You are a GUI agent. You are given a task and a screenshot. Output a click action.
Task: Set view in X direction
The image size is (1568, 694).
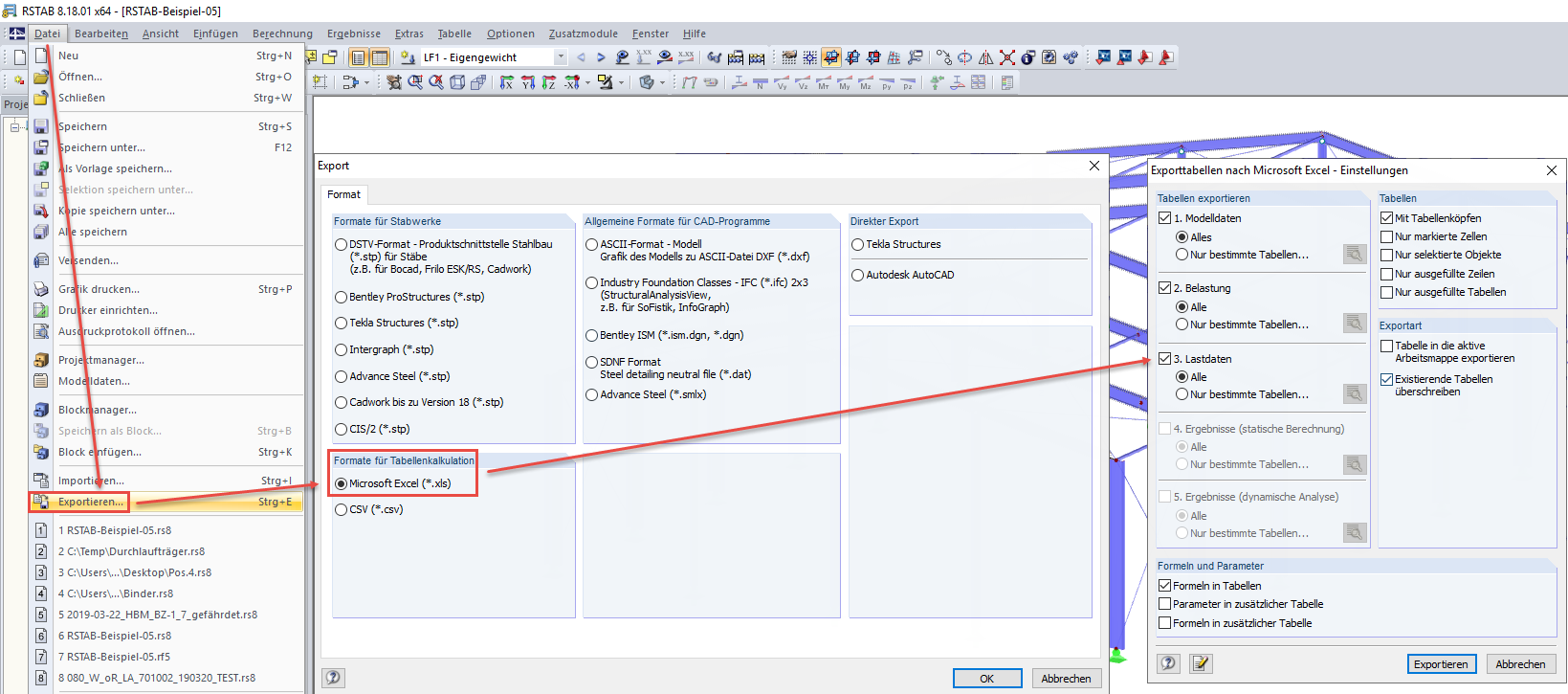(x=506, y=82)
